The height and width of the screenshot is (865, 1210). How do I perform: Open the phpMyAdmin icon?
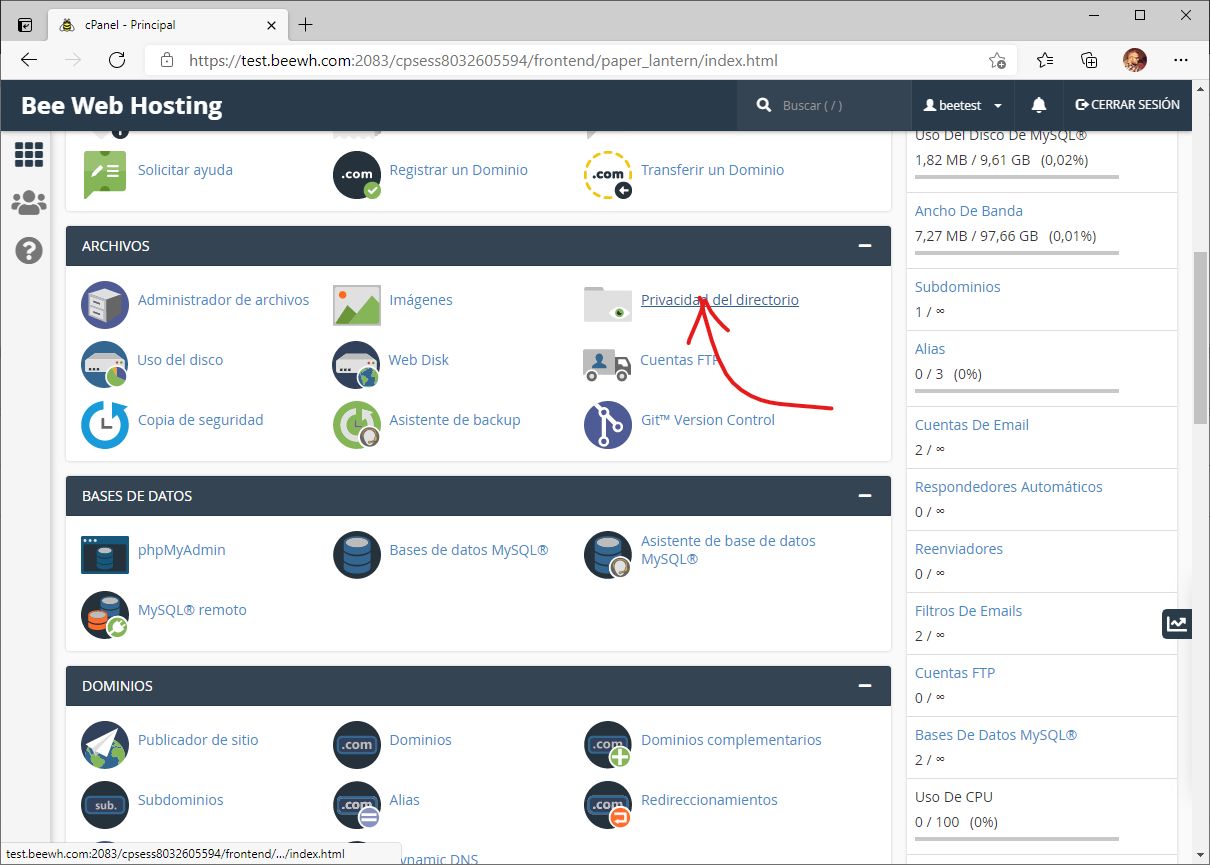coord(105,555)
